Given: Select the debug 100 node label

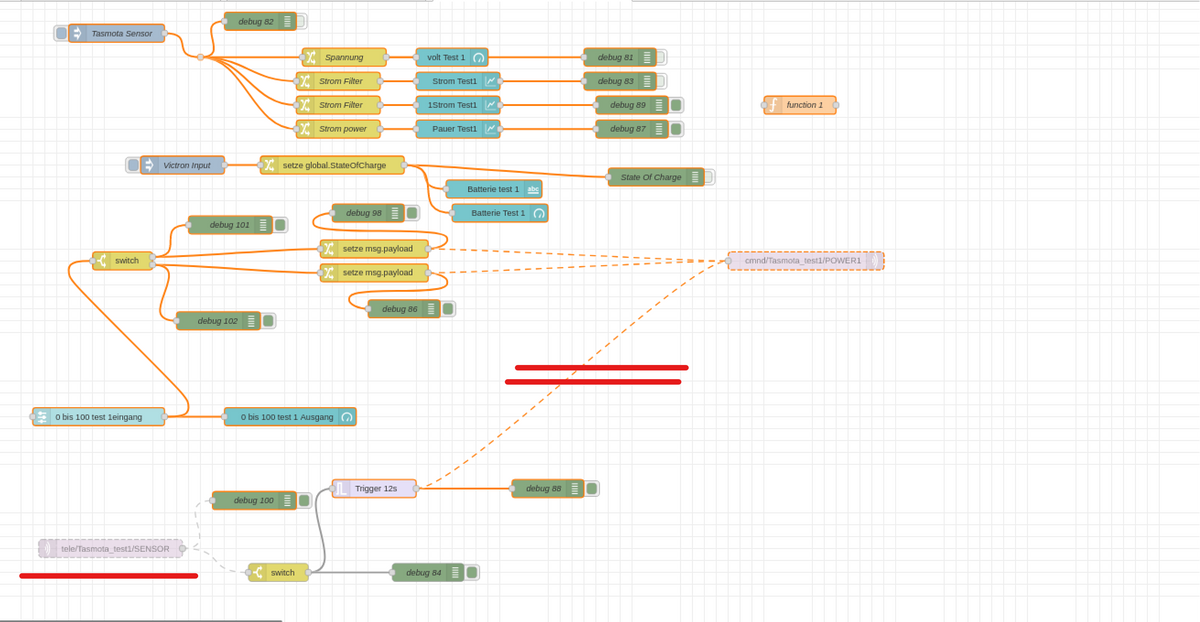Looking at the screenshot, I should pyautogui.click(x=254, y=501).
